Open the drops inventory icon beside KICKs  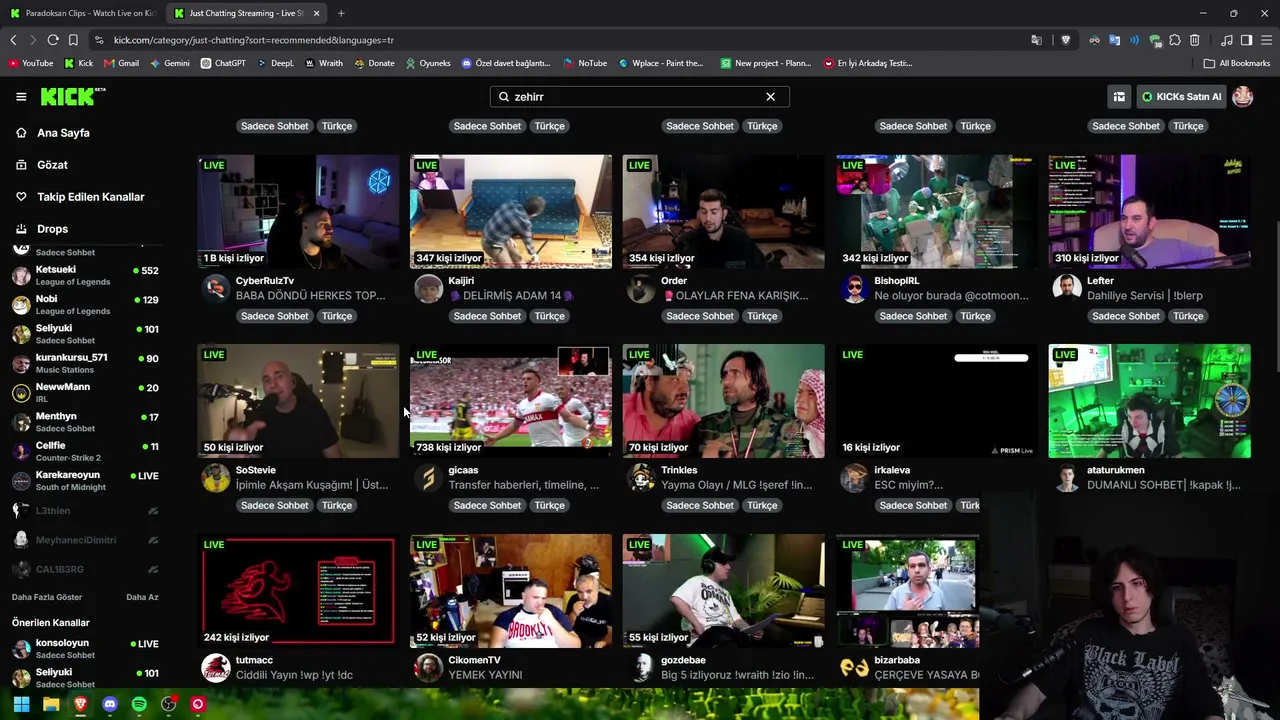[x=1119, y=96]
